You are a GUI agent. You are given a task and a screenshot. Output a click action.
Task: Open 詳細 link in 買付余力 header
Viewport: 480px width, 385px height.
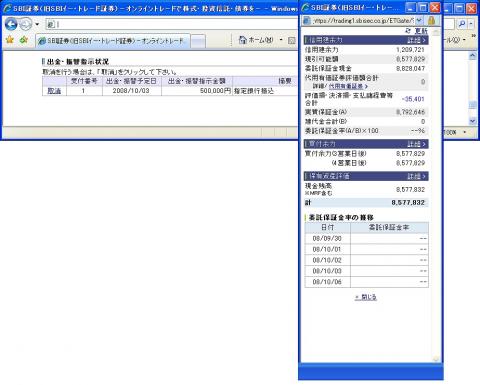point(416,144)
